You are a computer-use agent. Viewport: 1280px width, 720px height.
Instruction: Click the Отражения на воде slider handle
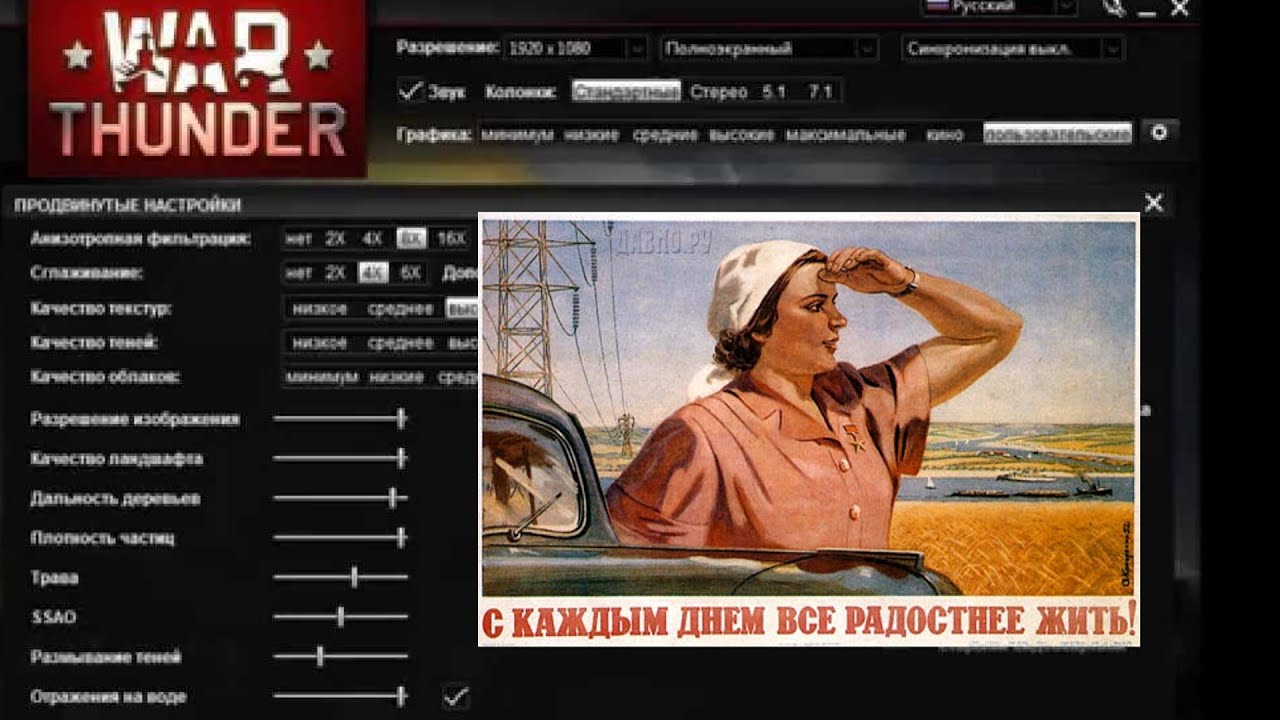tap(401, 696)
